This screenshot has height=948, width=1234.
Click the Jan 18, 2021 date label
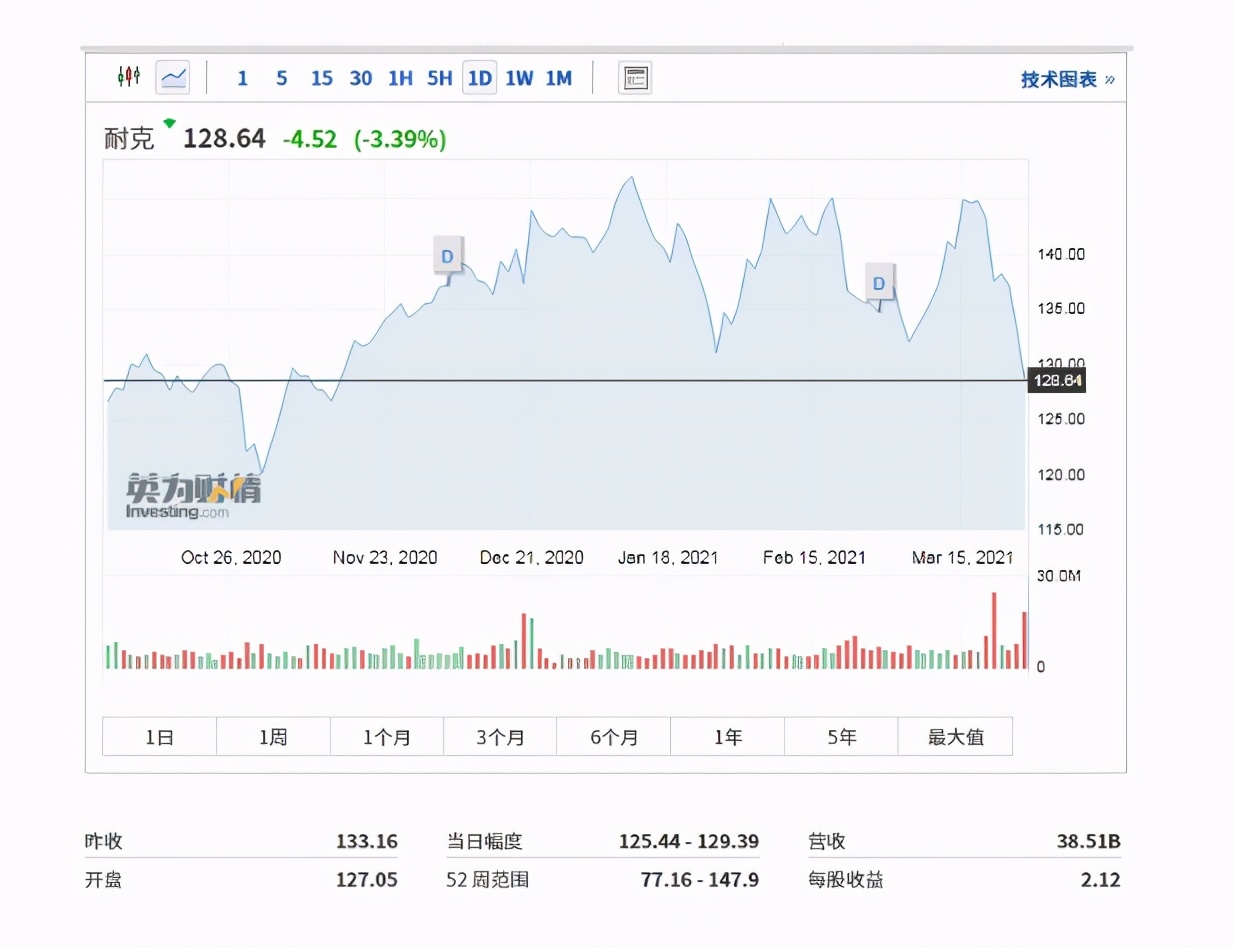(668, 558)
